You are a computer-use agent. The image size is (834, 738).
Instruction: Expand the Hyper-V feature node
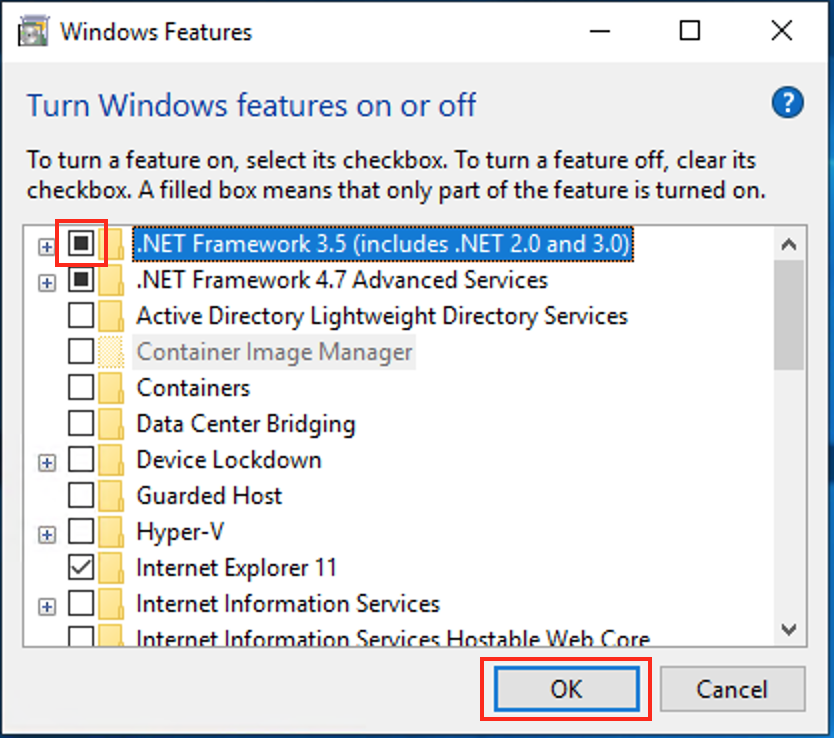tap(46, 535)
